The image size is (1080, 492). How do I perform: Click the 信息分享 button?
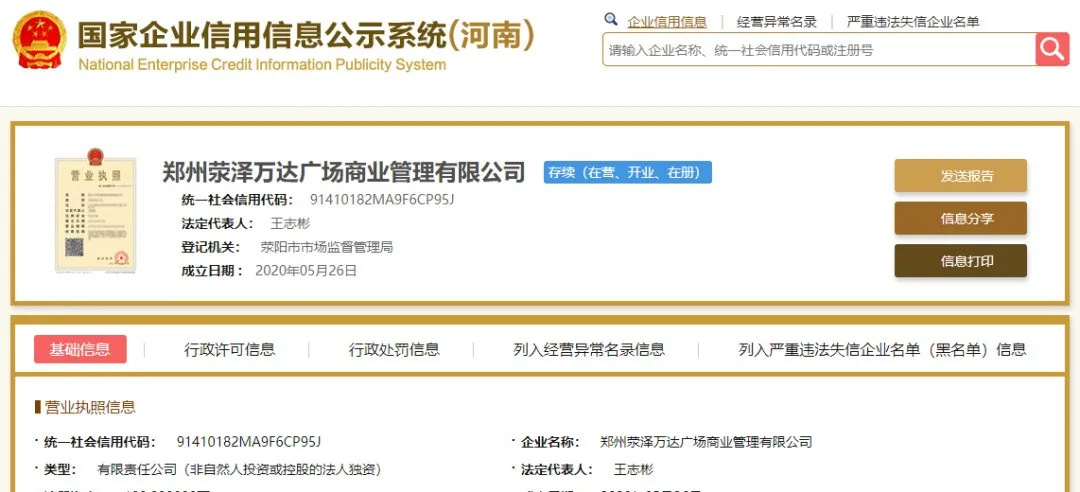[x=960, y=218]
